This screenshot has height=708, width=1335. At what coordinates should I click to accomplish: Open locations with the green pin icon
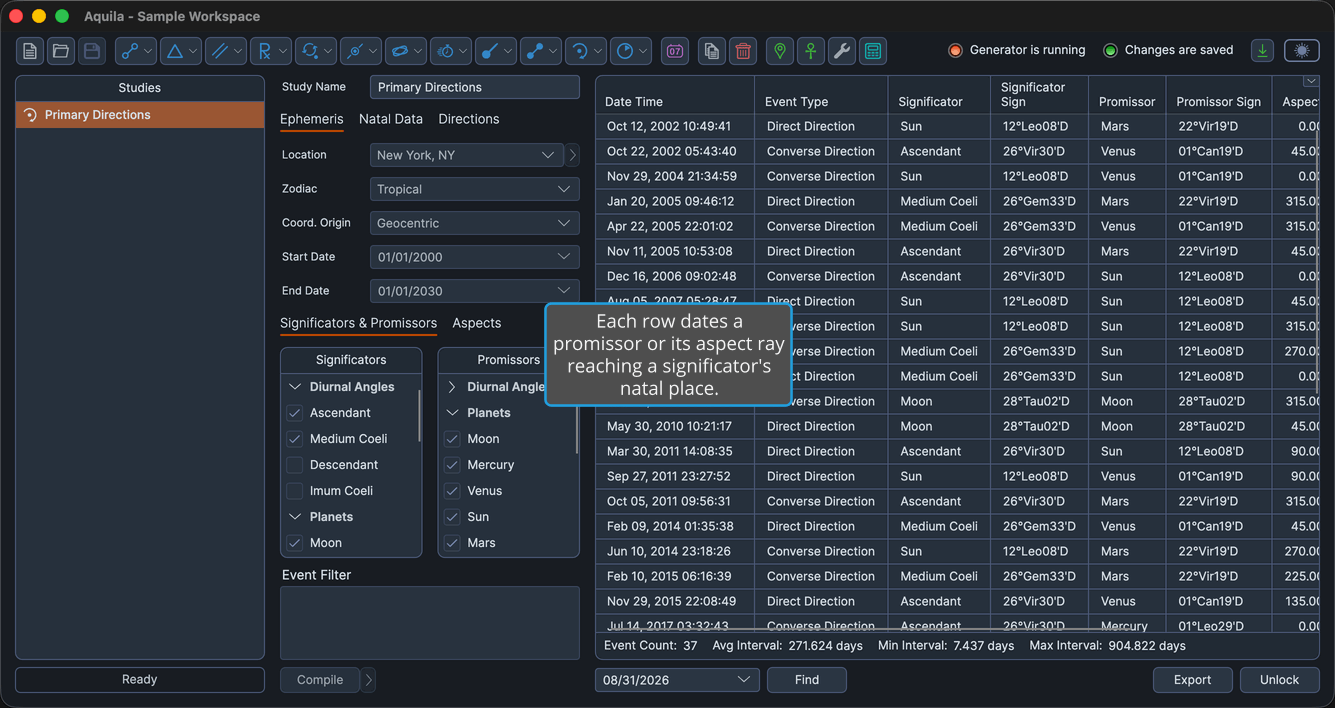click(x=780, y=51)
